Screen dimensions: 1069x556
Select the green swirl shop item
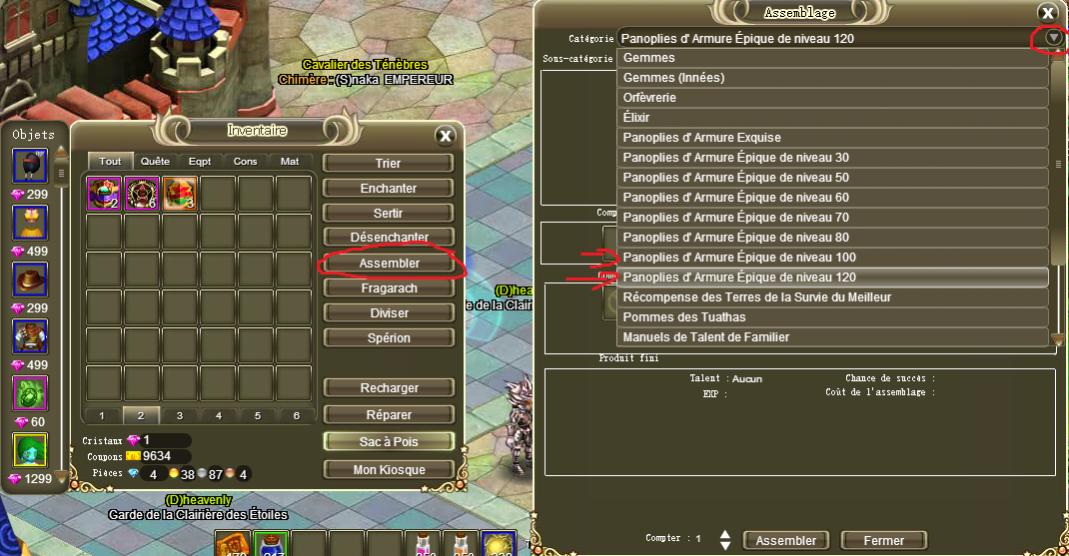click(x=30, y=393)
